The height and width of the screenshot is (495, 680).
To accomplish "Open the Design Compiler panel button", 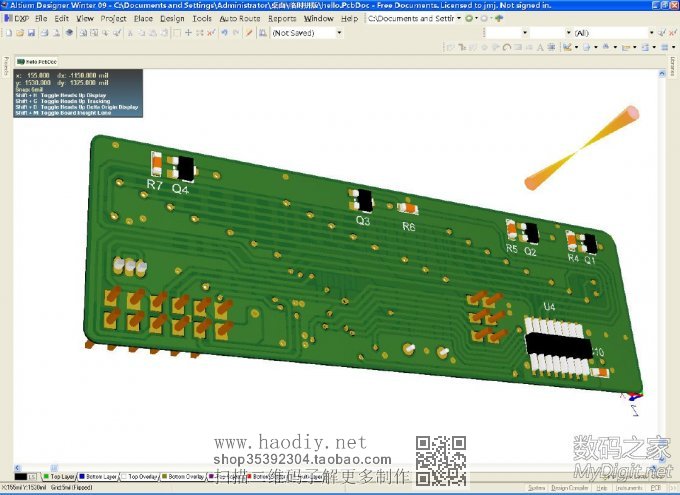I will click(572, 488).
